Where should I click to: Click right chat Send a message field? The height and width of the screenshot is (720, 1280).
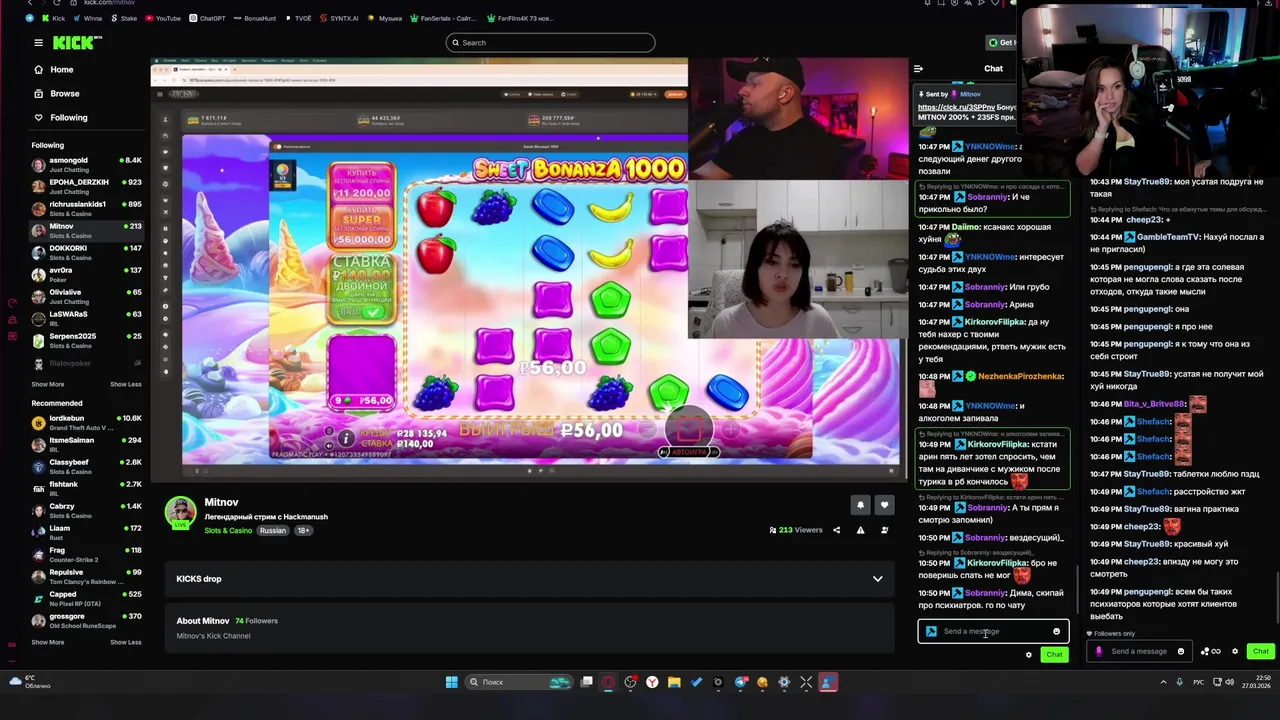[x=1139, y=652]
